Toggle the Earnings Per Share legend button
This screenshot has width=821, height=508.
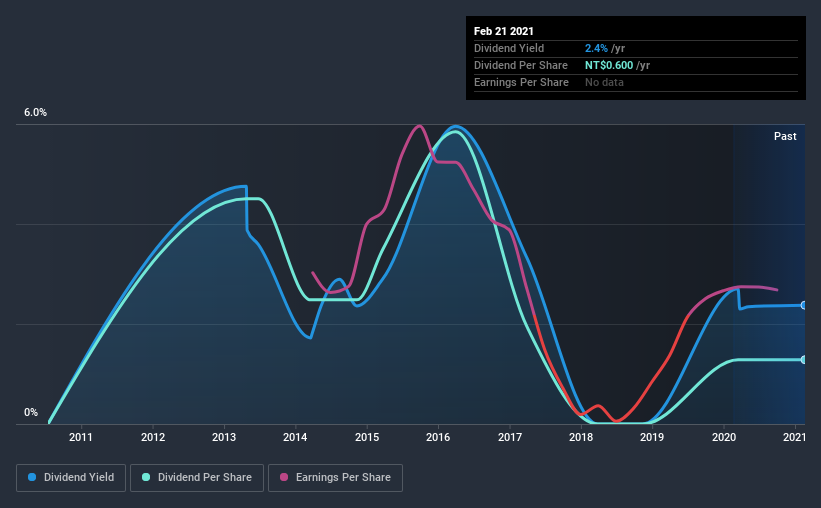click(335, 478)
